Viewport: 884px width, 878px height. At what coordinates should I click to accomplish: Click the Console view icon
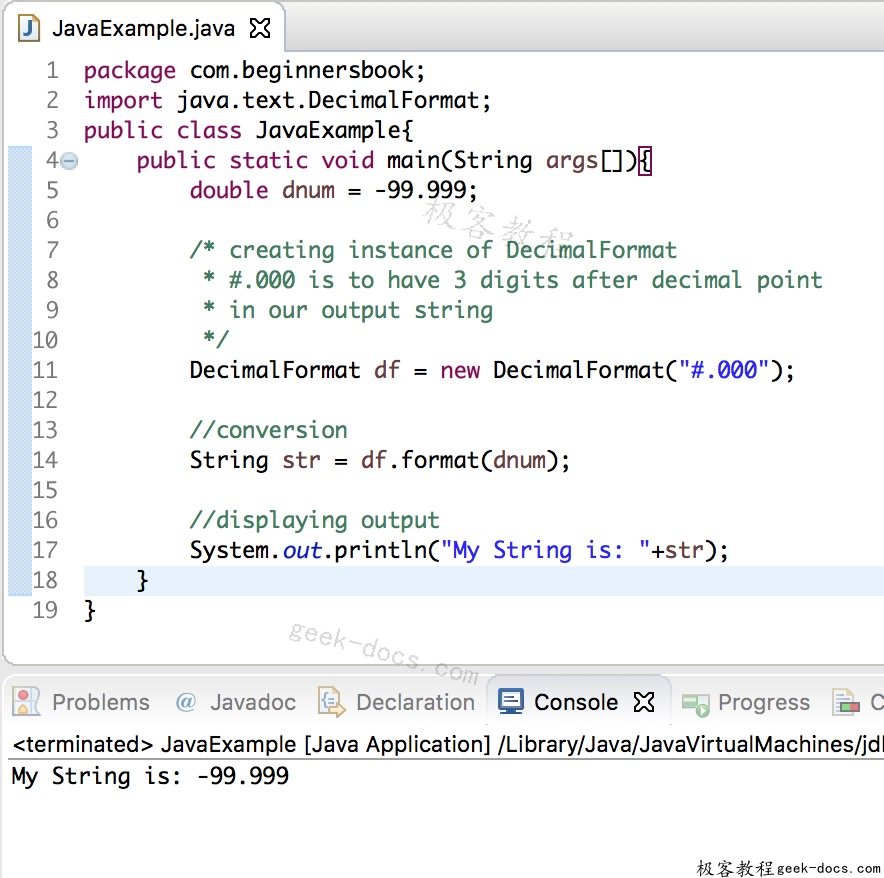(x=511, y=701)
